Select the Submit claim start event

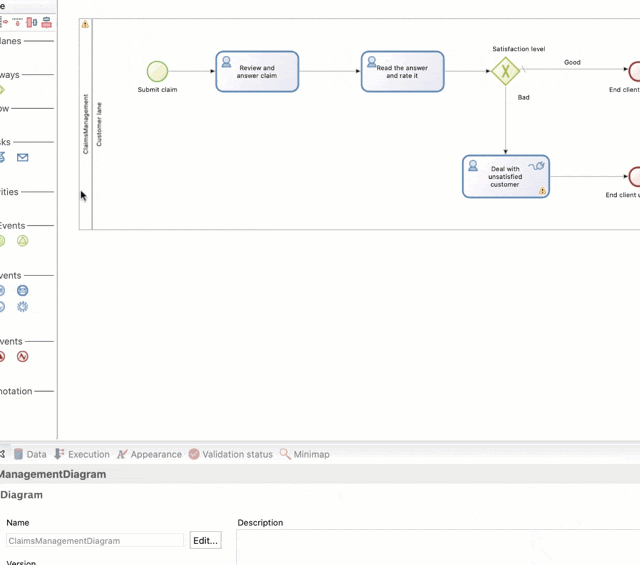(x=157, y=71)
